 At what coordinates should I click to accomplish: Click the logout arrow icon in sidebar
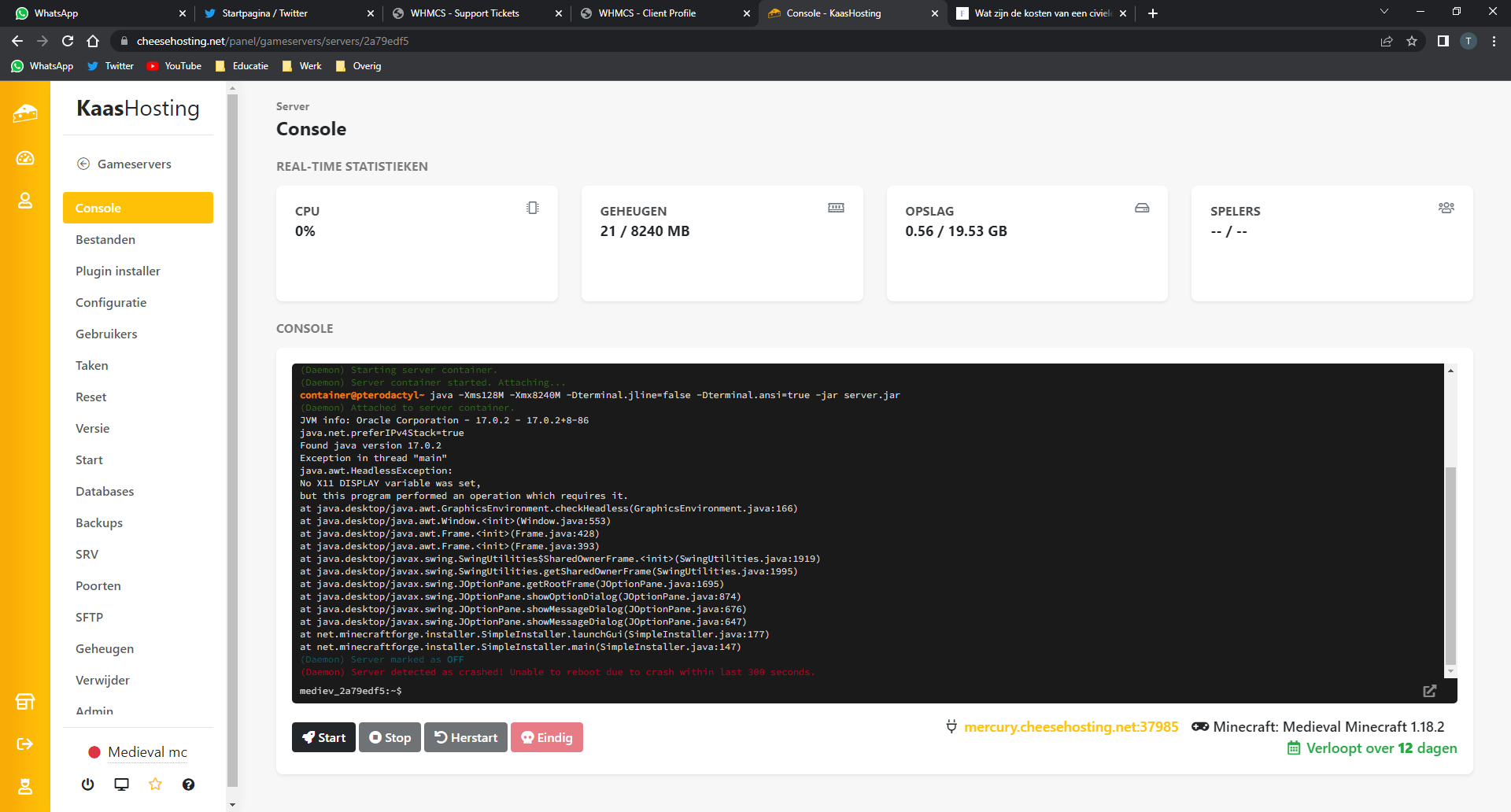[x=25, y=744]
